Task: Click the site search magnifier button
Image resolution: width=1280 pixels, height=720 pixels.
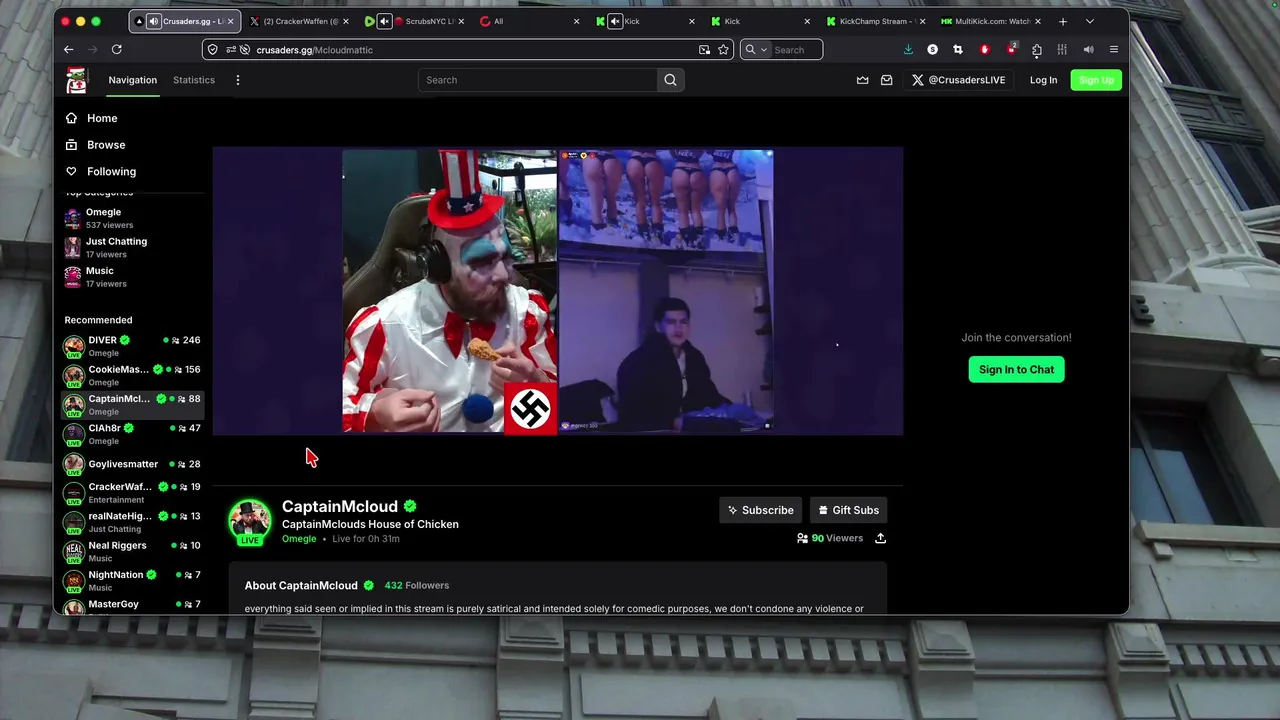Action: pos(670,80)
